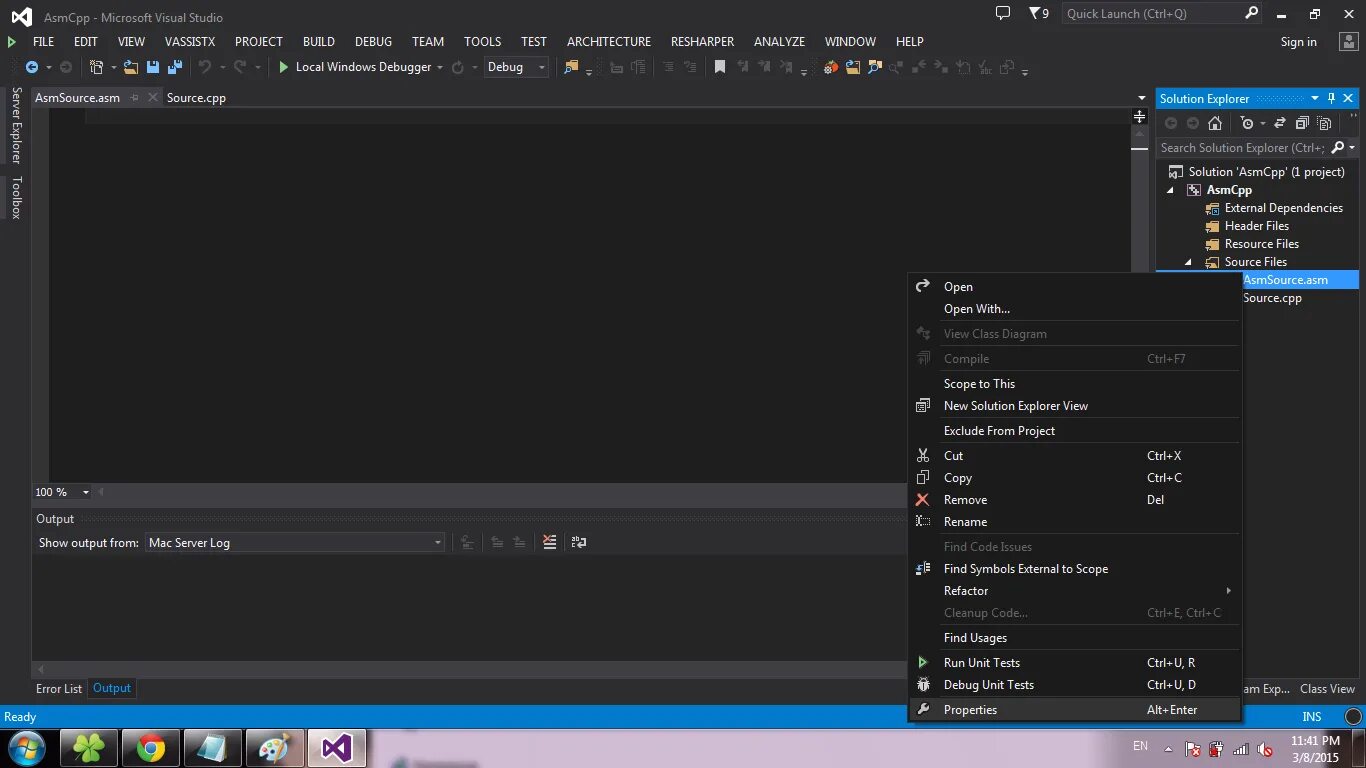Click the clover application icon in the taskbar
Image resolution: width=1366 pixels, height=768 pixels.
tap(89, 748)
